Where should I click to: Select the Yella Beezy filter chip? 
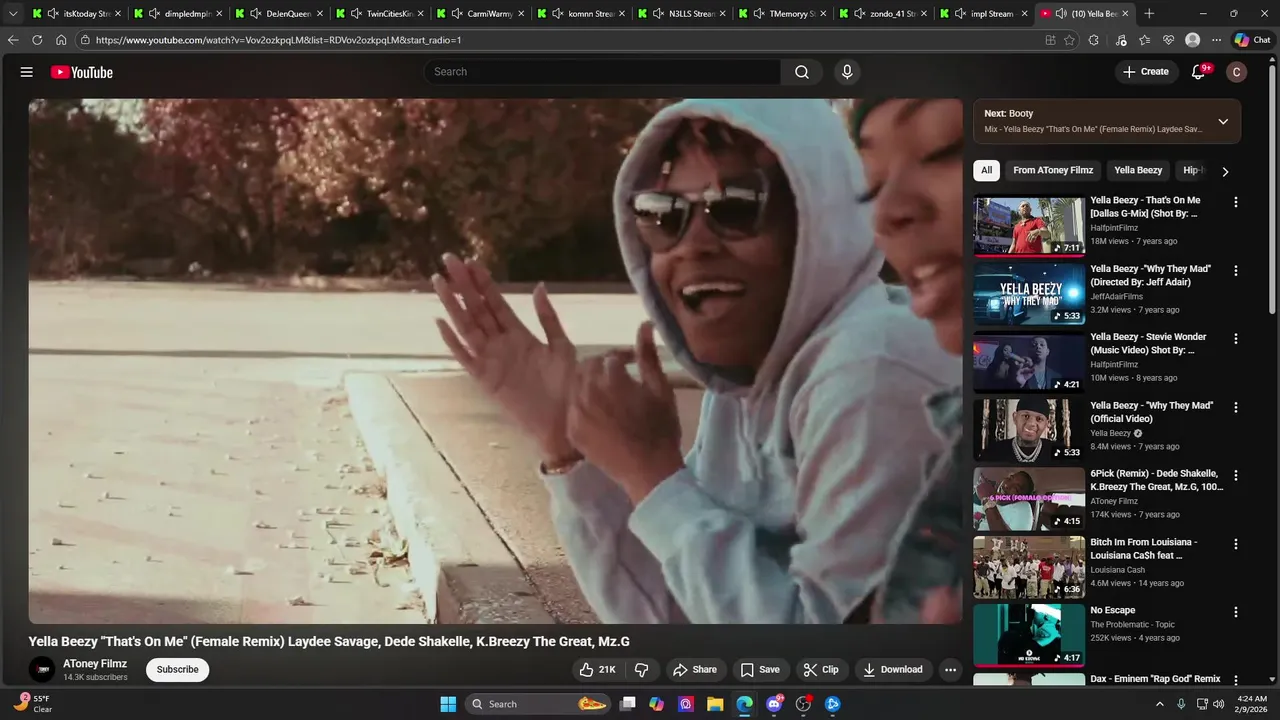tap(1138, 170)
